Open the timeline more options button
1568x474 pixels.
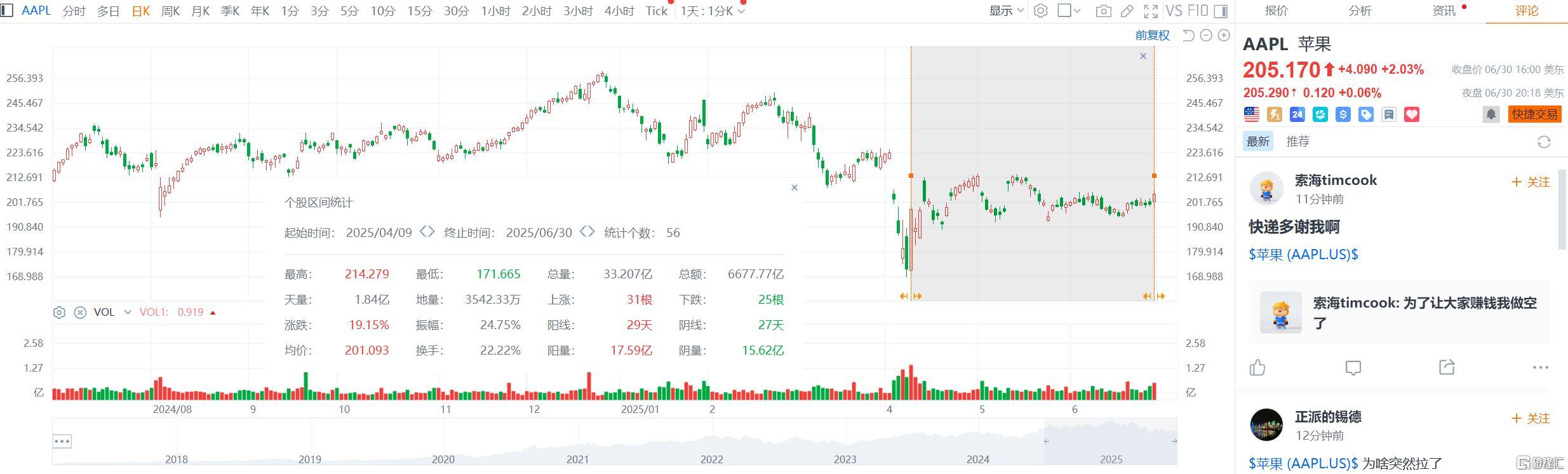pyautogui.click(x=62, y=441)
